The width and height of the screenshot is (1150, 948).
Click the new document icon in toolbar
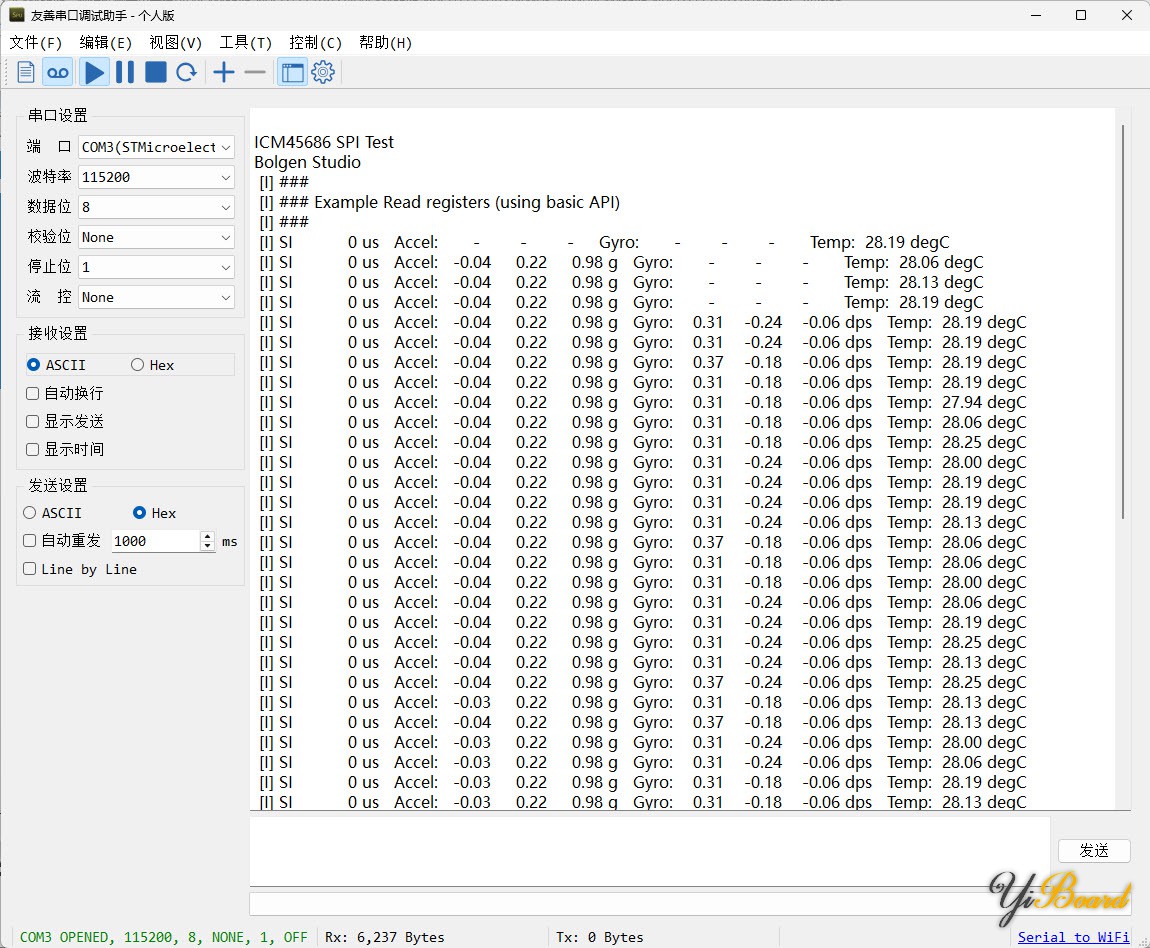(x=26, y=73)
